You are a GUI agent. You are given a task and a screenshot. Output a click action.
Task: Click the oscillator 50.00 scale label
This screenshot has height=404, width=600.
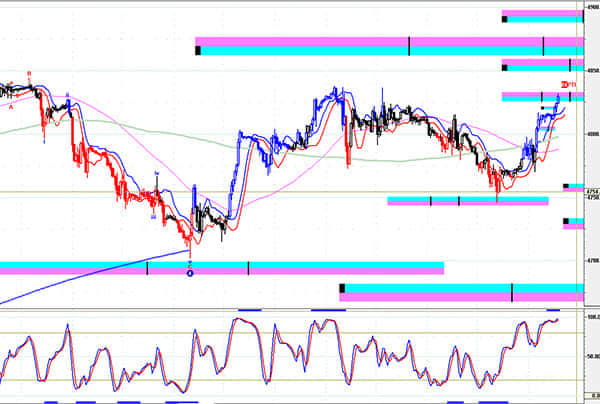(x=592, y=356)
